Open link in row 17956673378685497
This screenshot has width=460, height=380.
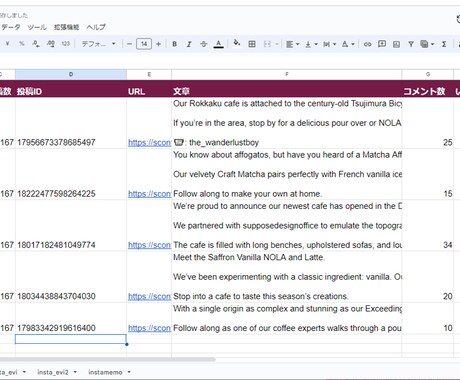(x=149, y=143)
